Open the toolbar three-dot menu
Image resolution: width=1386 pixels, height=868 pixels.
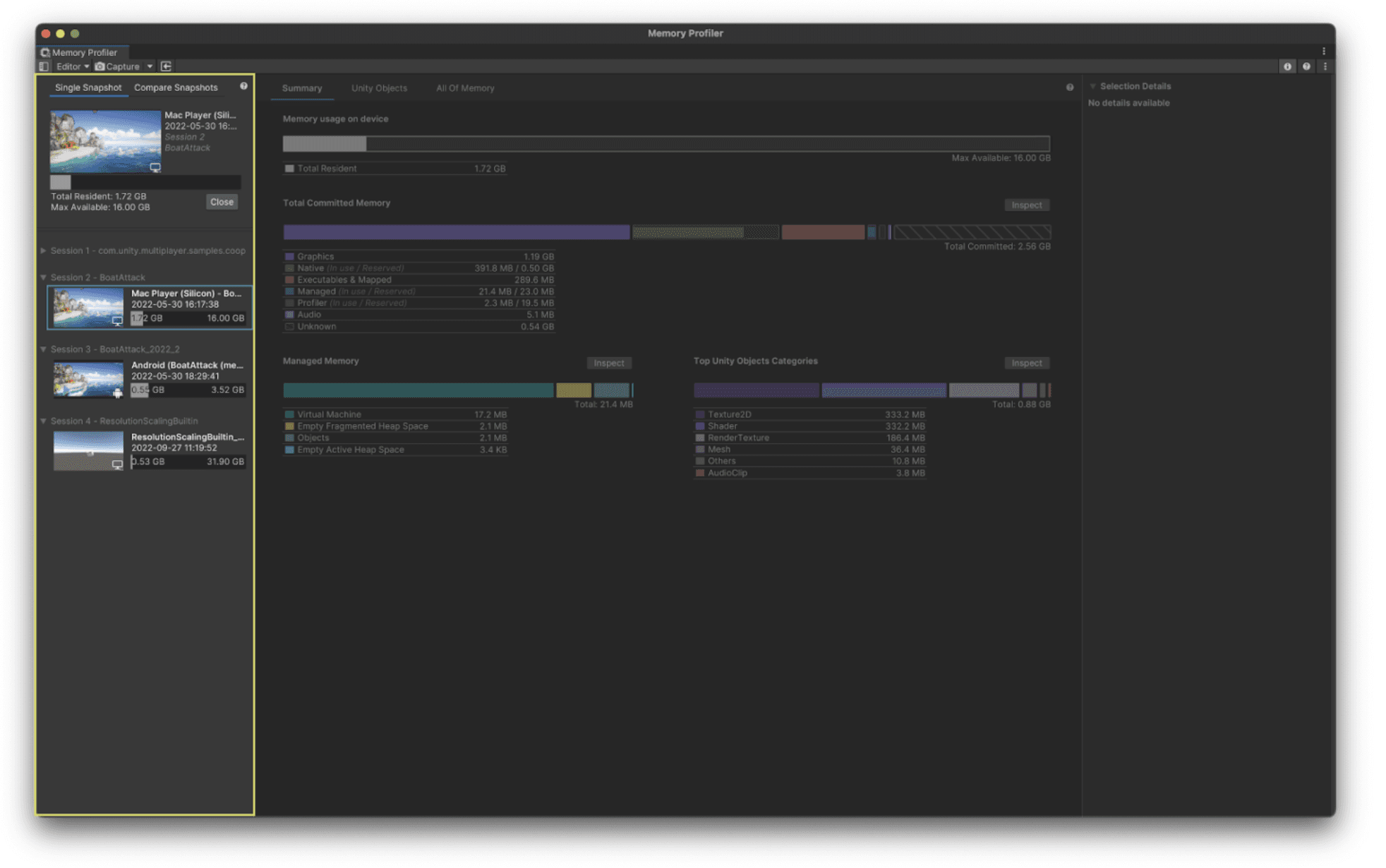coord(1325,66)
